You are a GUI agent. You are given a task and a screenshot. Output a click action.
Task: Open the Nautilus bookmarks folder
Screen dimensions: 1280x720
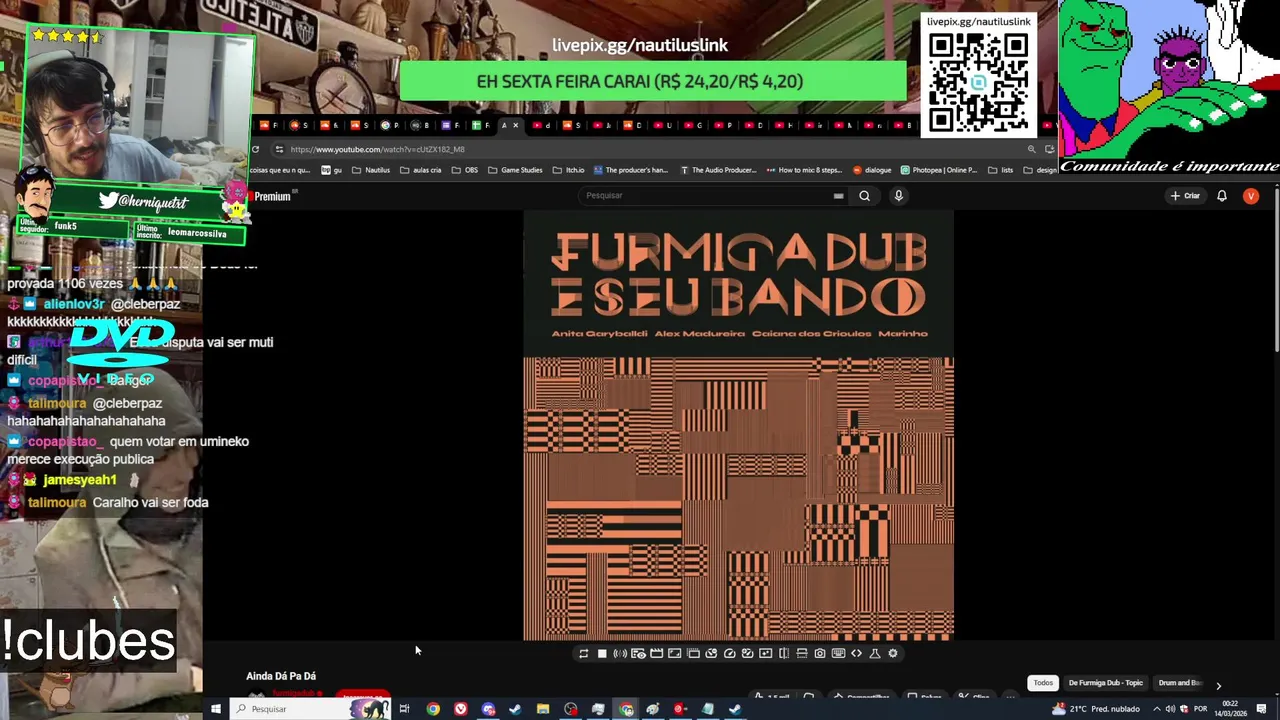pyautogui.click(x=371, y=170)
